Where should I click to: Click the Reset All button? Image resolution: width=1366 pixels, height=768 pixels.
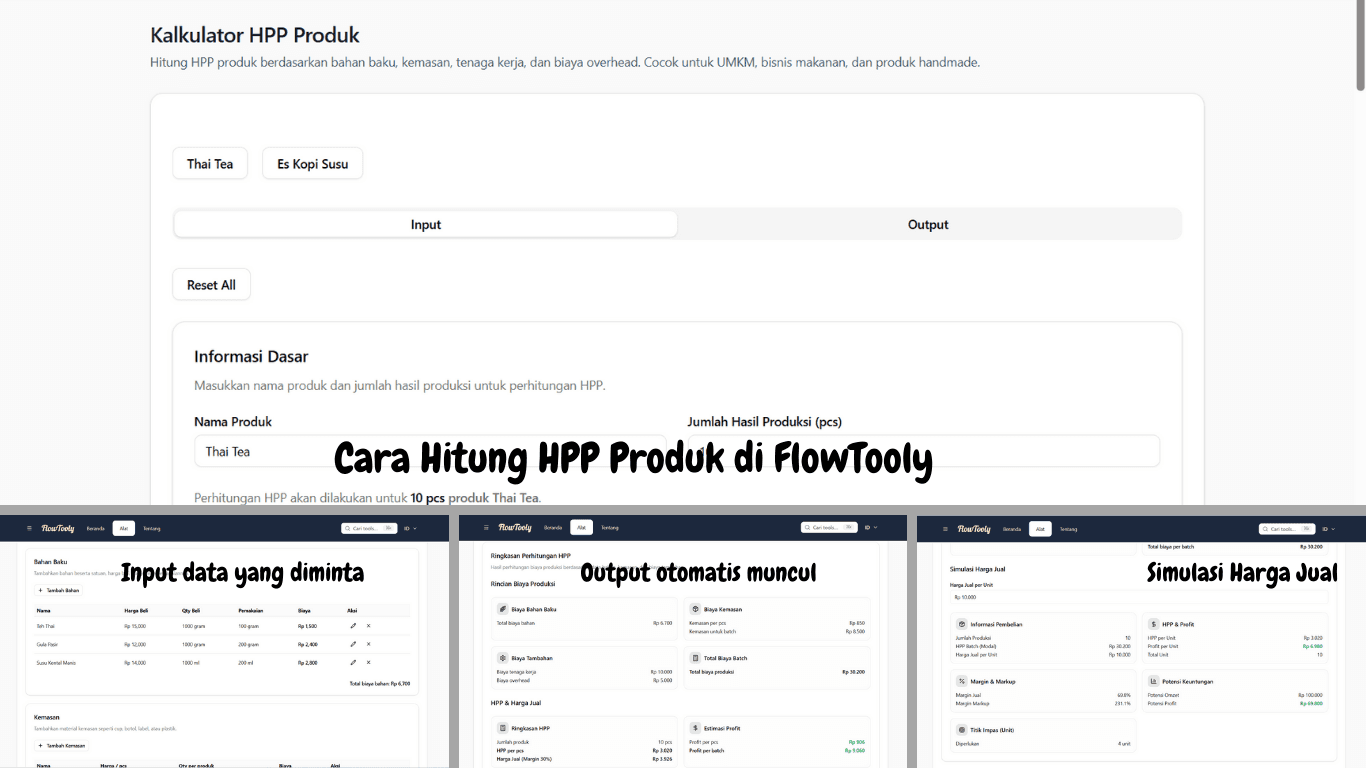(211, 284)
